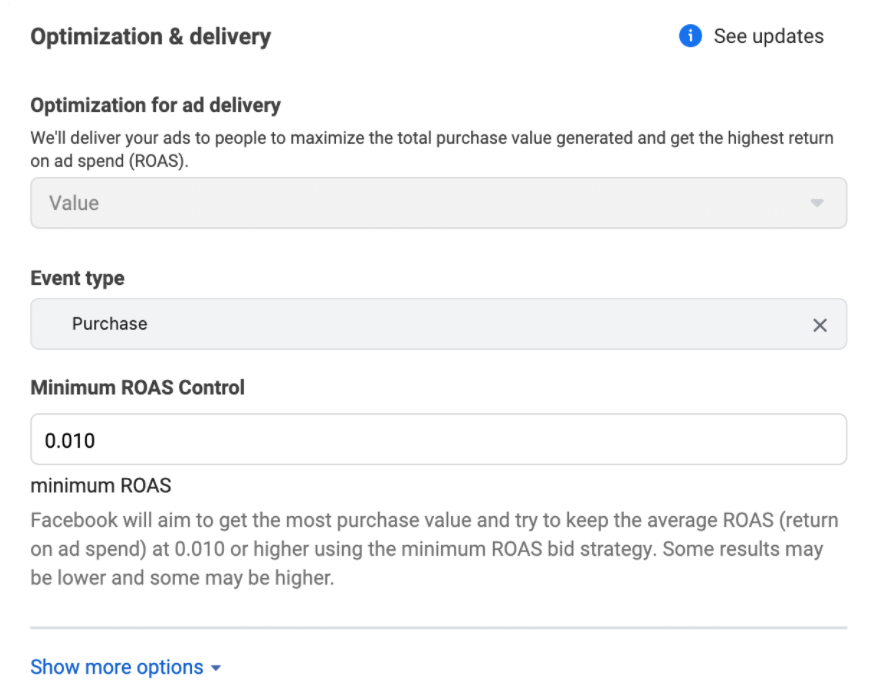This screenshot has height=691, width=871.
Task: Click the grayed Value text in the dropdown
Action: click(74, 203)
